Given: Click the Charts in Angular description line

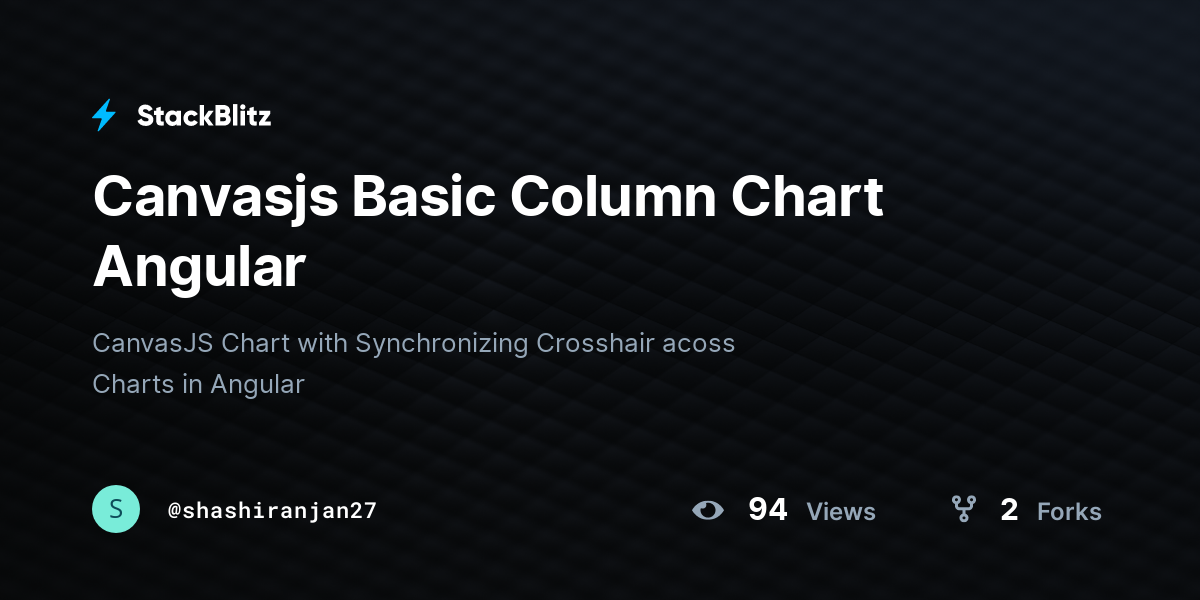Looking at the screenshot, I should click(x=198, y=384).
